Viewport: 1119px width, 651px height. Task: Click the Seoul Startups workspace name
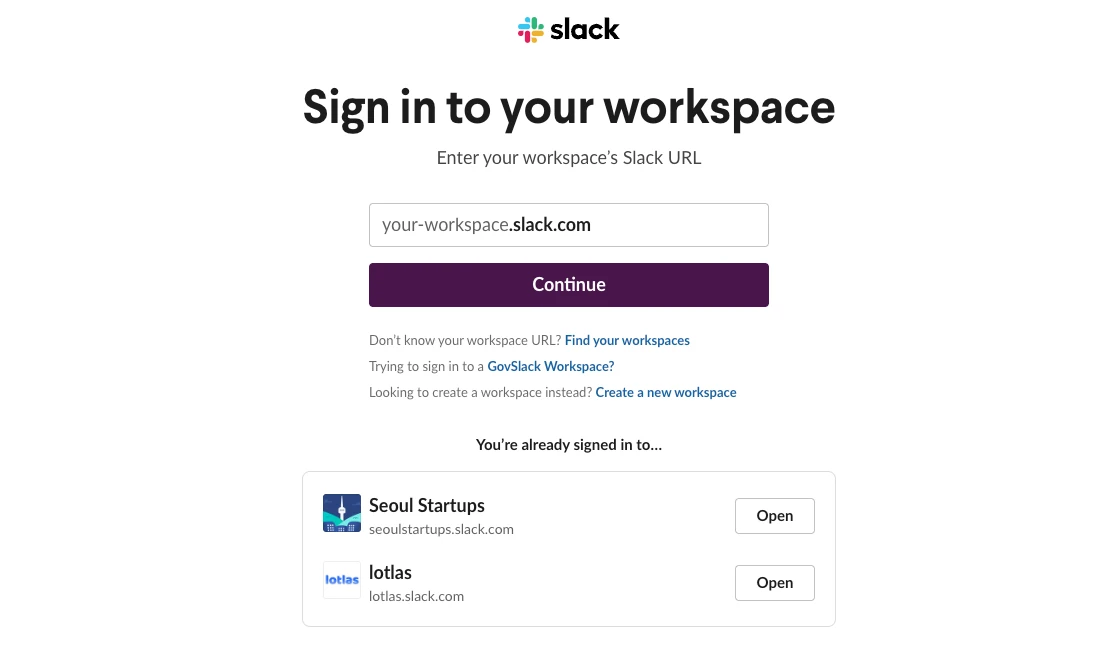(x=427, y=505)
